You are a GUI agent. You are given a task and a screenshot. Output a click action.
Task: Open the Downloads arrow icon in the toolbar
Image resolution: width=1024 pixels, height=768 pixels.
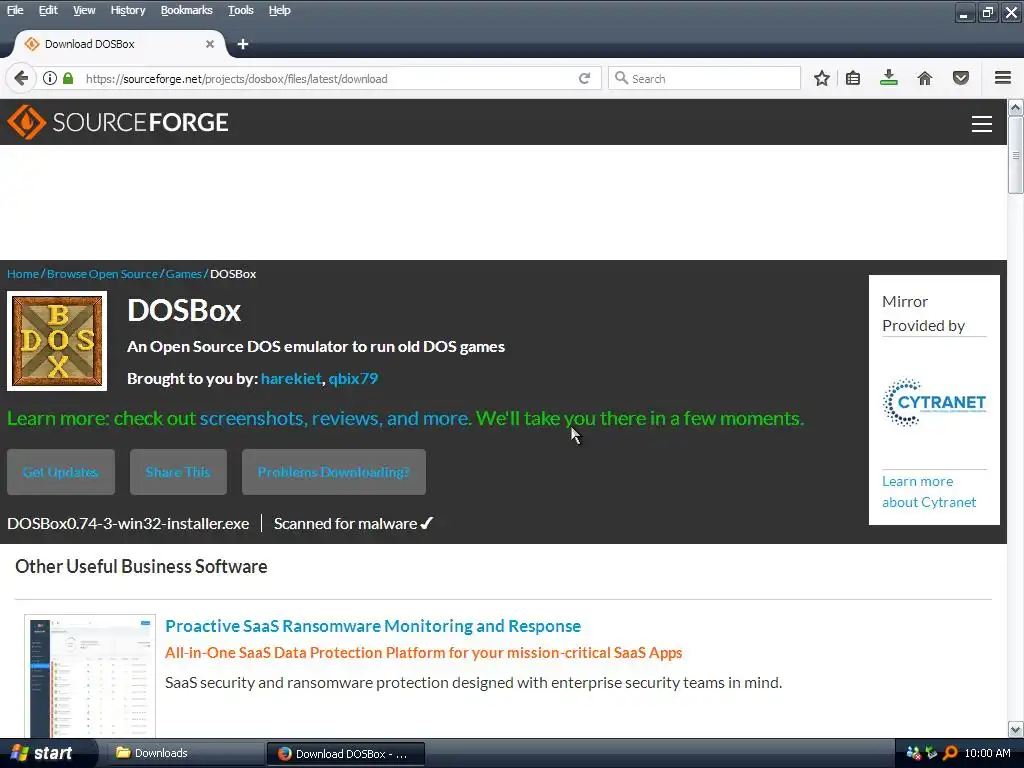click(x=889, y=78)
